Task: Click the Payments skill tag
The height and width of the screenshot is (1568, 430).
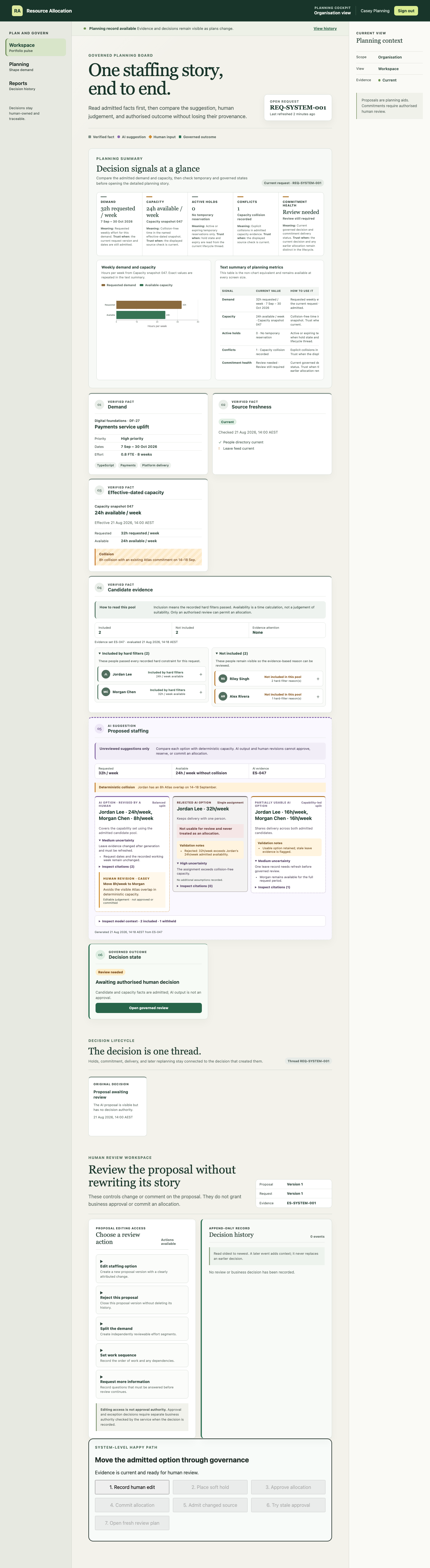Action: [128, 465]
